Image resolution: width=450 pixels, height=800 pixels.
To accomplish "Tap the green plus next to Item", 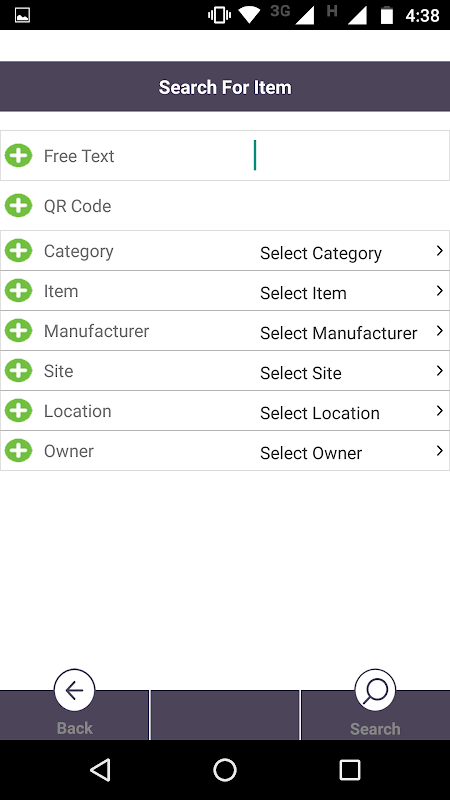I will click(18, 291).
